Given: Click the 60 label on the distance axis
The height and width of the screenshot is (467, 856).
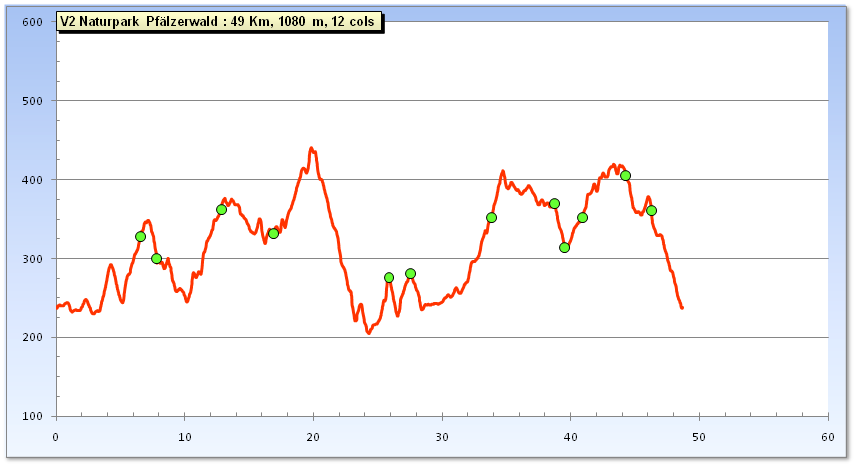Looking at the screenshot, I should coord(828,437).
